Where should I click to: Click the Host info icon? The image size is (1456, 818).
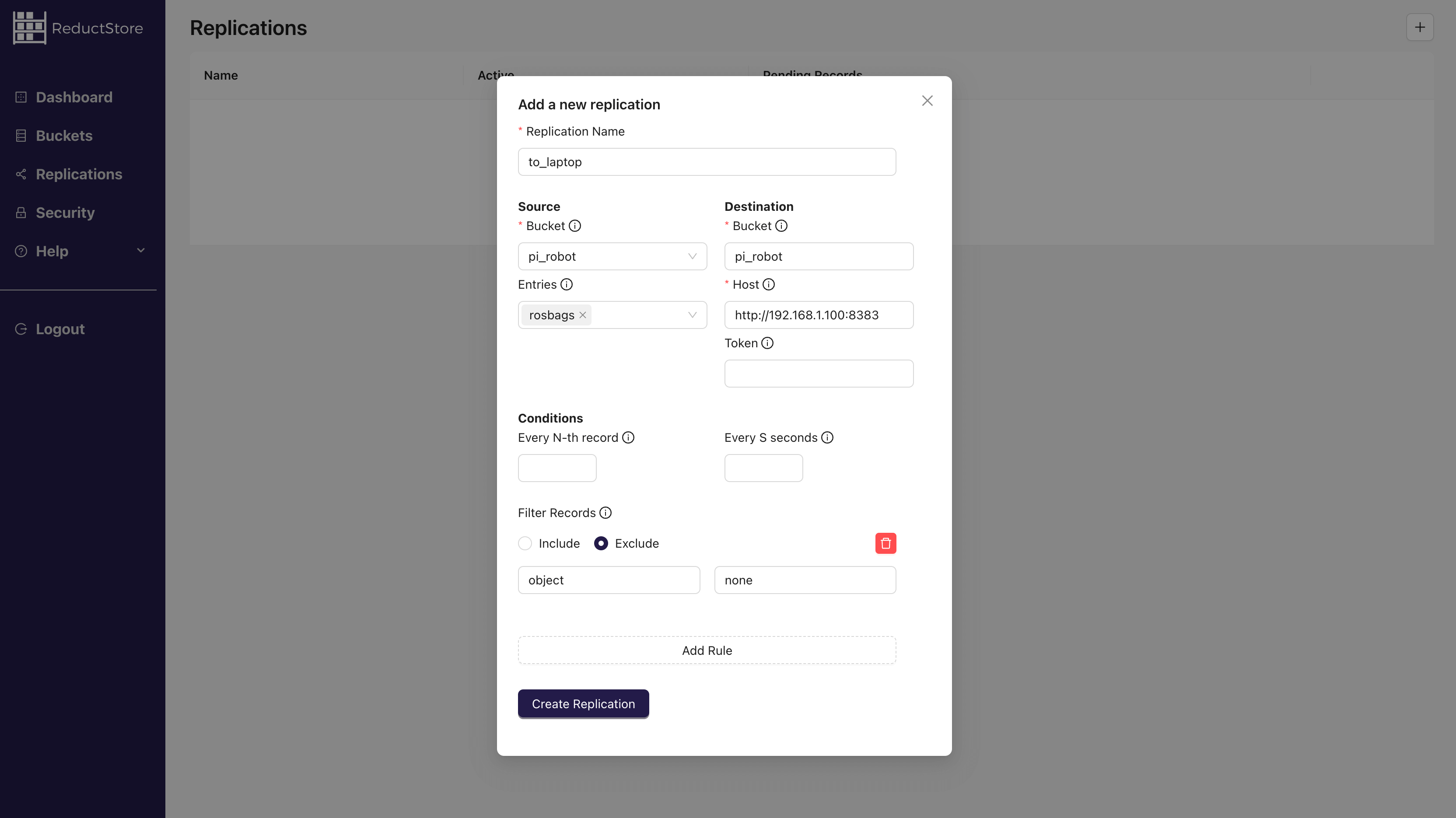[769, 284]
